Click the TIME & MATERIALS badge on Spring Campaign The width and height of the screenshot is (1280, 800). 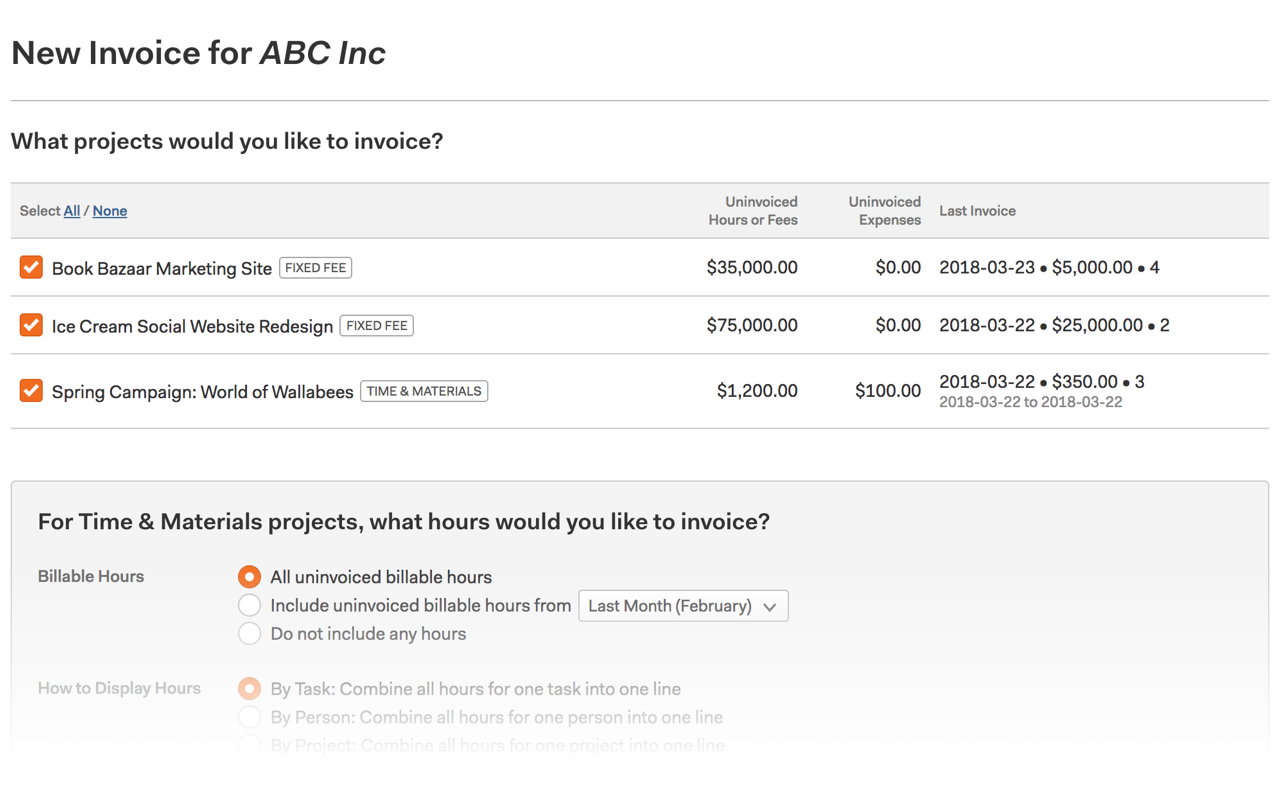coord(424,390)
